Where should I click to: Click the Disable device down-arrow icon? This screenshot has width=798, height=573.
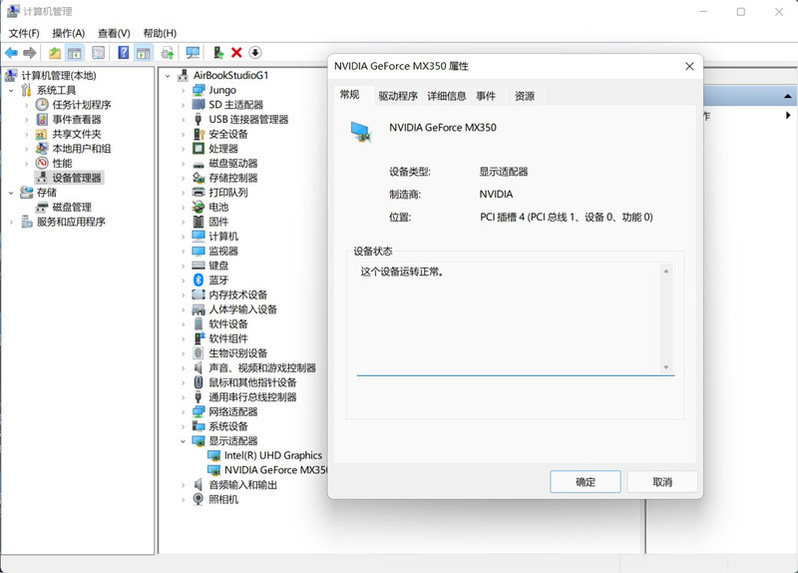coord(255,52)
